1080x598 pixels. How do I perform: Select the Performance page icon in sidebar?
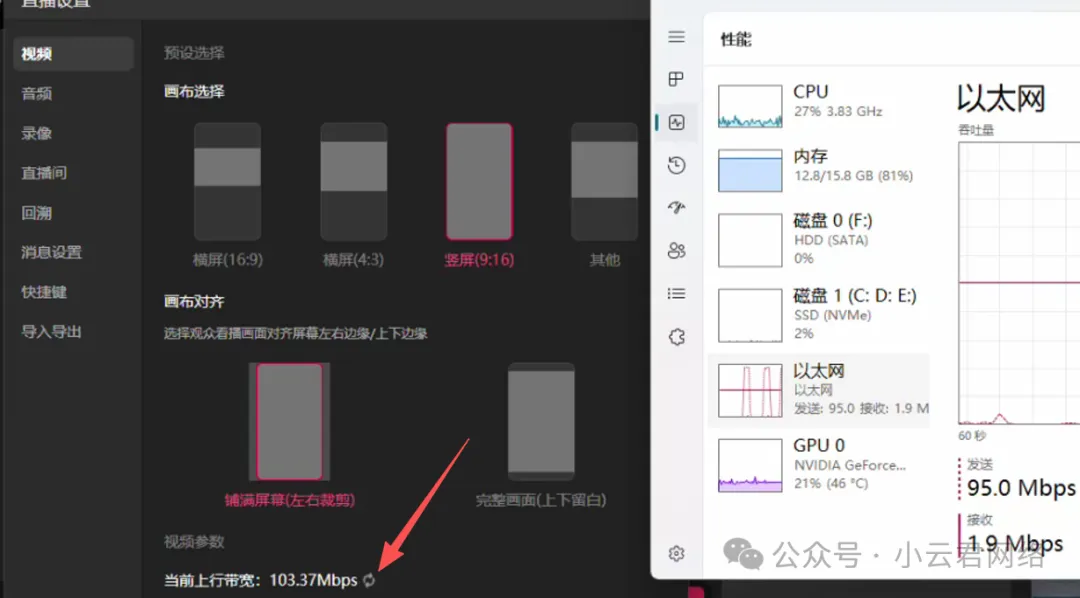tap(677, 122)
